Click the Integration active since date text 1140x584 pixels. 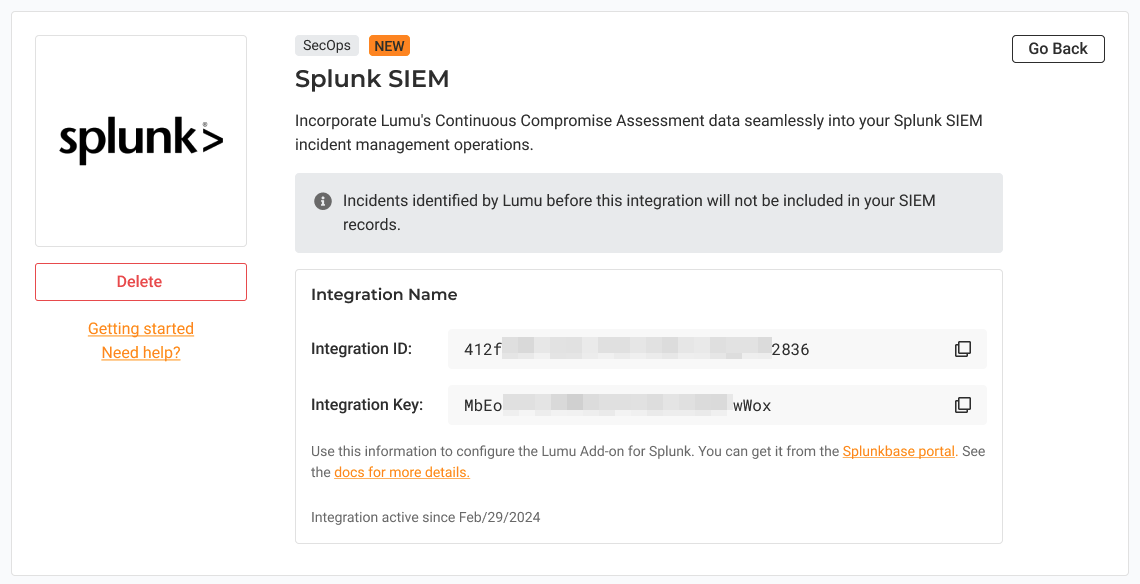click(425, 517)
